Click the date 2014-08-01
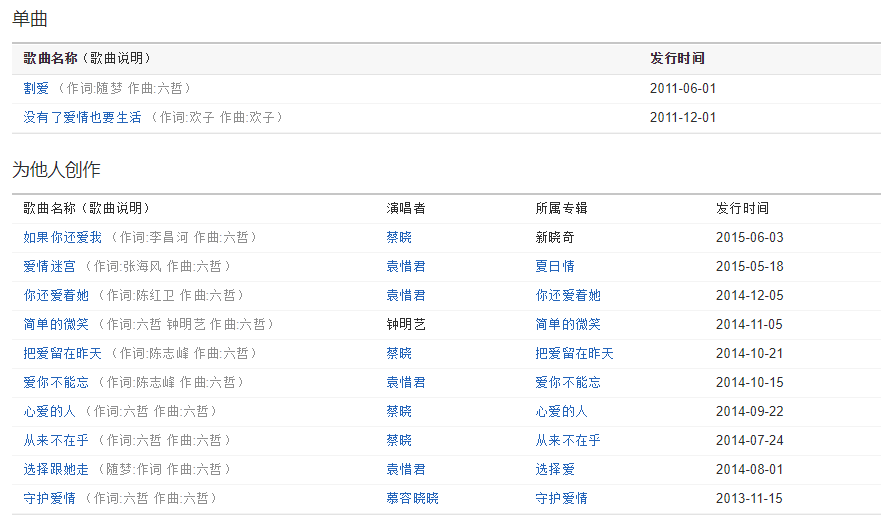The image size is (886, 518). click(x=749, y=469)
